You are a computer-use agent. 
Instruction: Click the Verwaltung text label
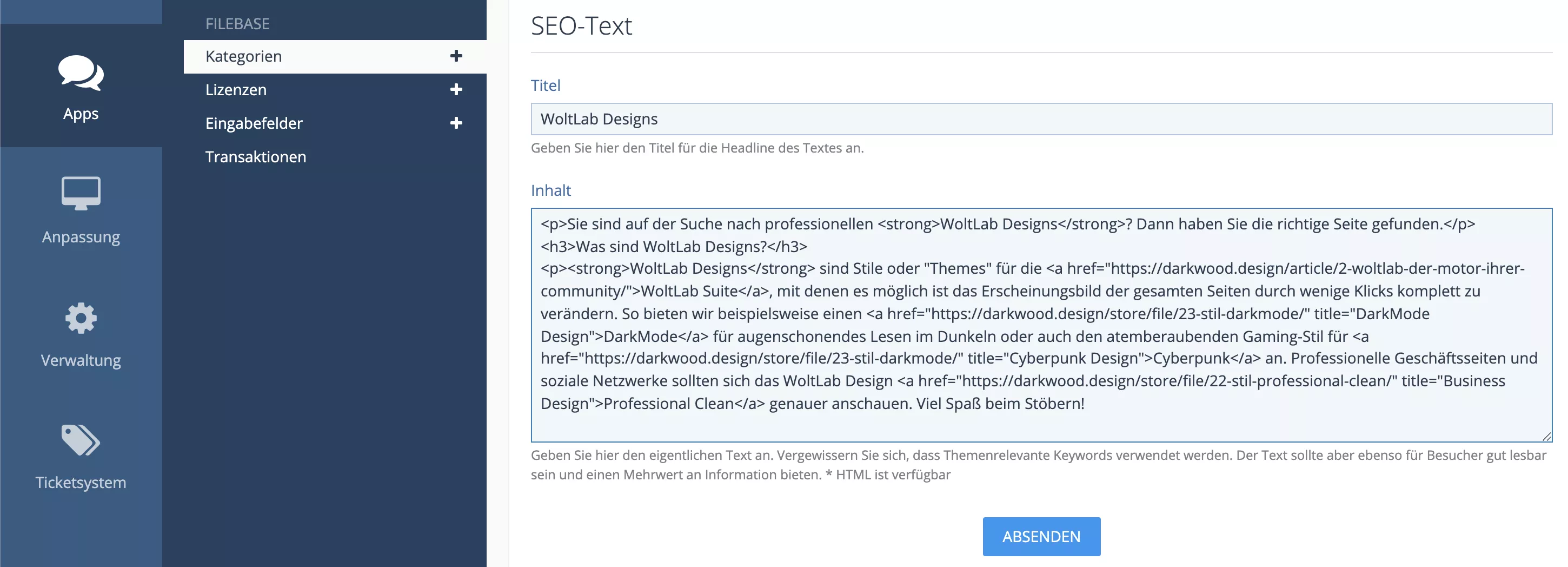(81, 360)
